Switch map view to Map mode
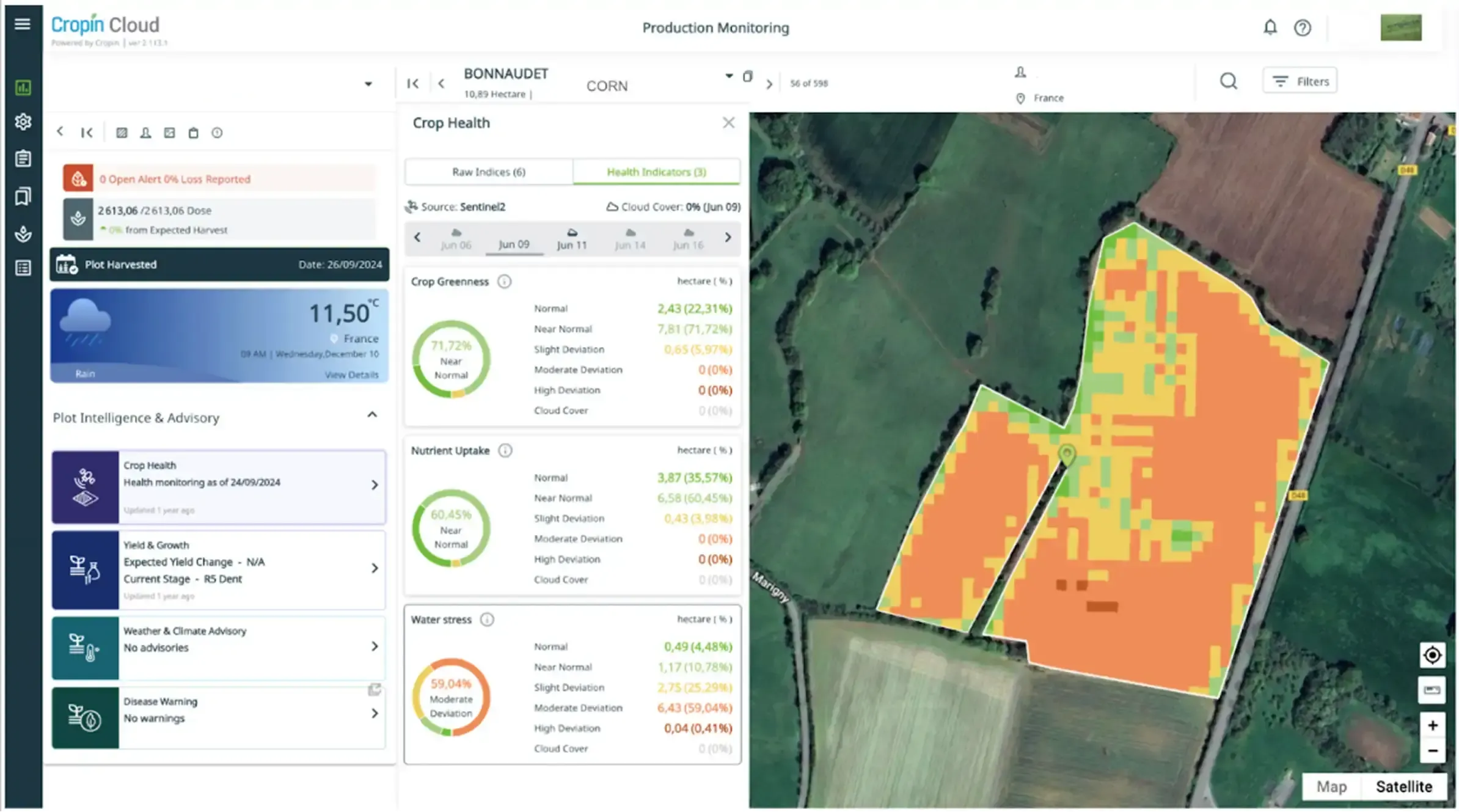Viewport: 1459px width, 812px height. [1331, 786]
